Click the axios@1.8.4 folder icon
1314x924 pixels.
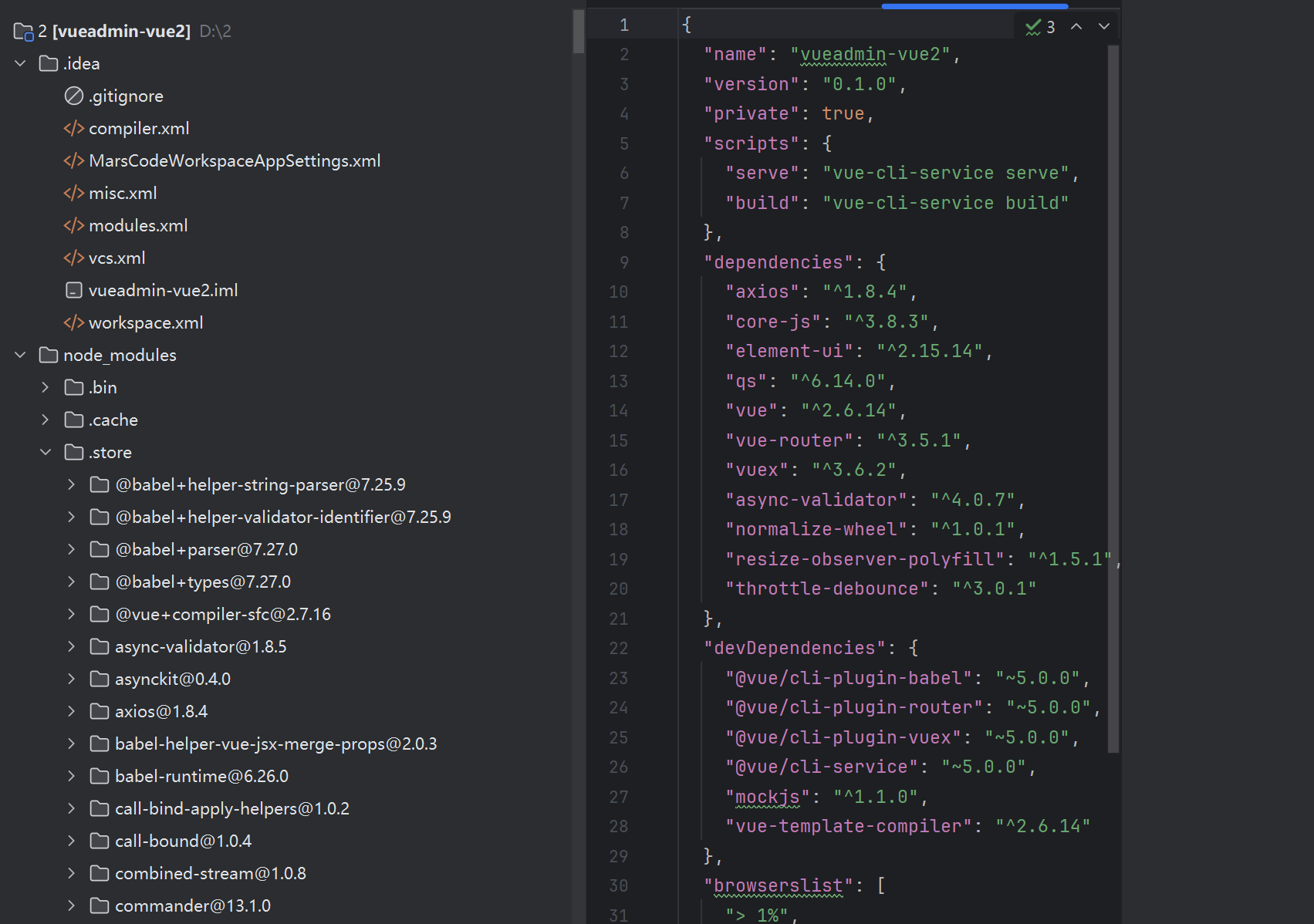[x=100, y=711]
